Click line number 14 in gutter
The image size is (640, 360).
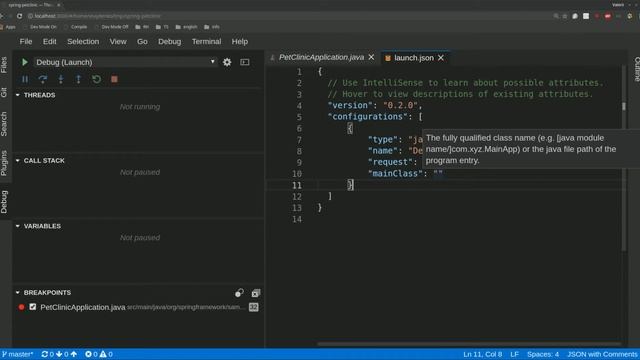pos(297,220)
